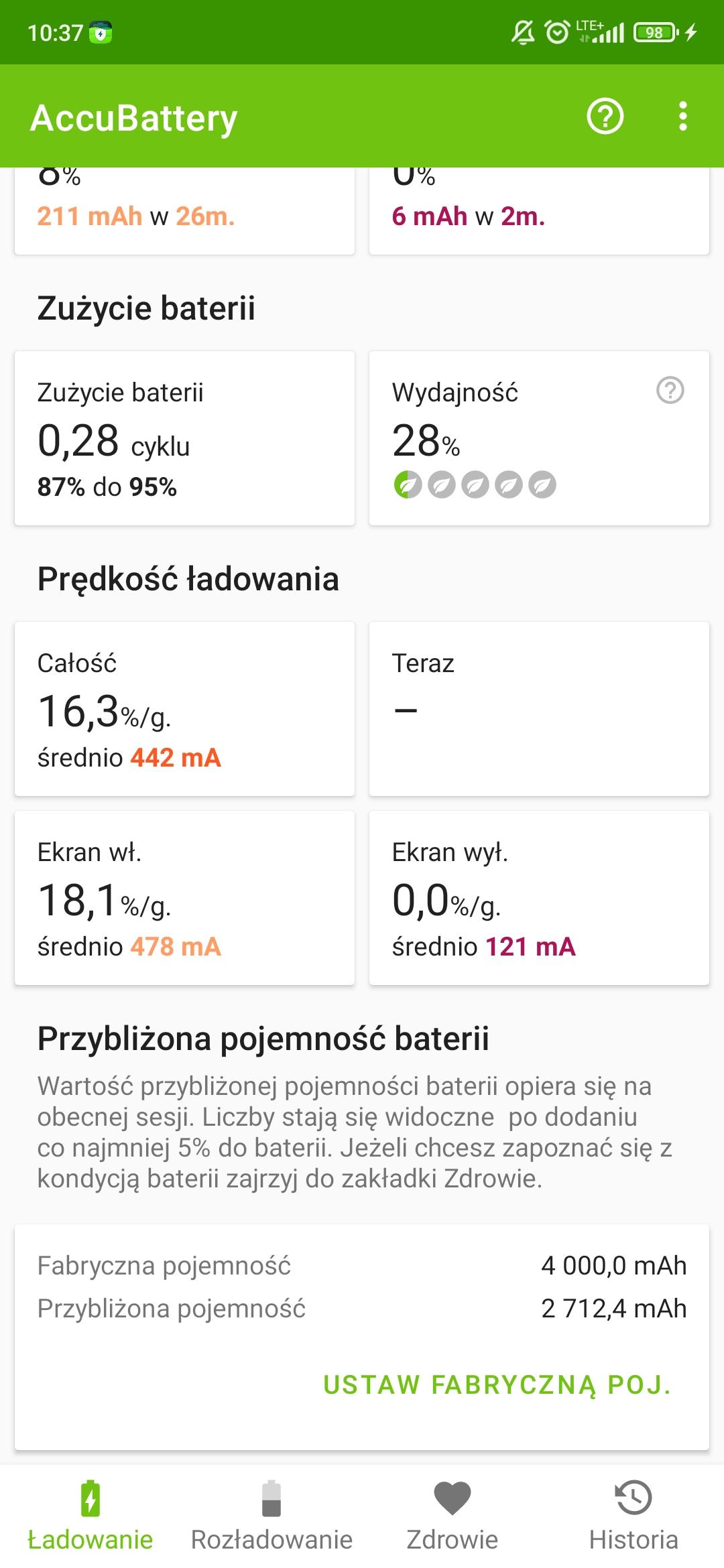724x1568 pixels.
Task: Tap the status bar battery indicator
Action: [x=656, y=32]
